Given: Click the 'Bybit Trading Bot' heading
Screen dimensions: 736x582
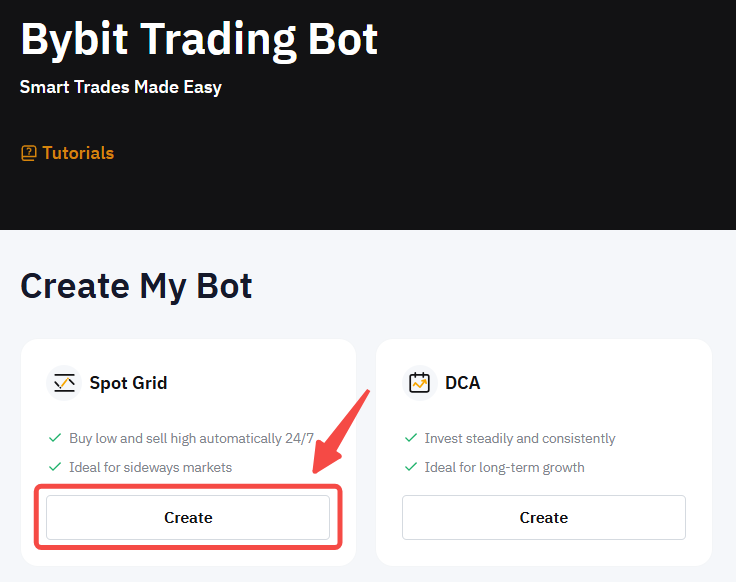Looking at the screenshot, I should click(x=199, y=40).
